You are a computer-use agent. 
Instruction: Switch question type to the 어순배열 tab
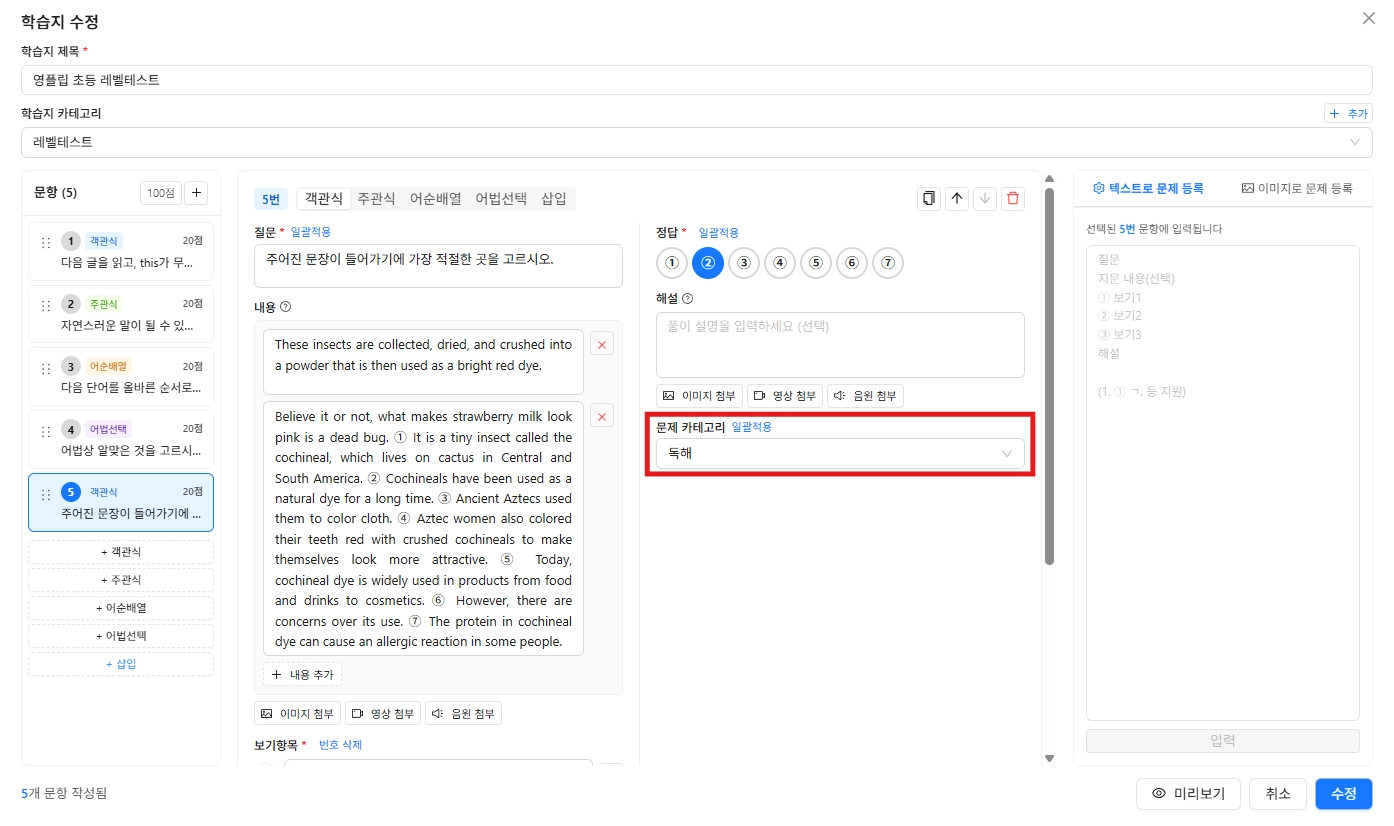(435, 199)
